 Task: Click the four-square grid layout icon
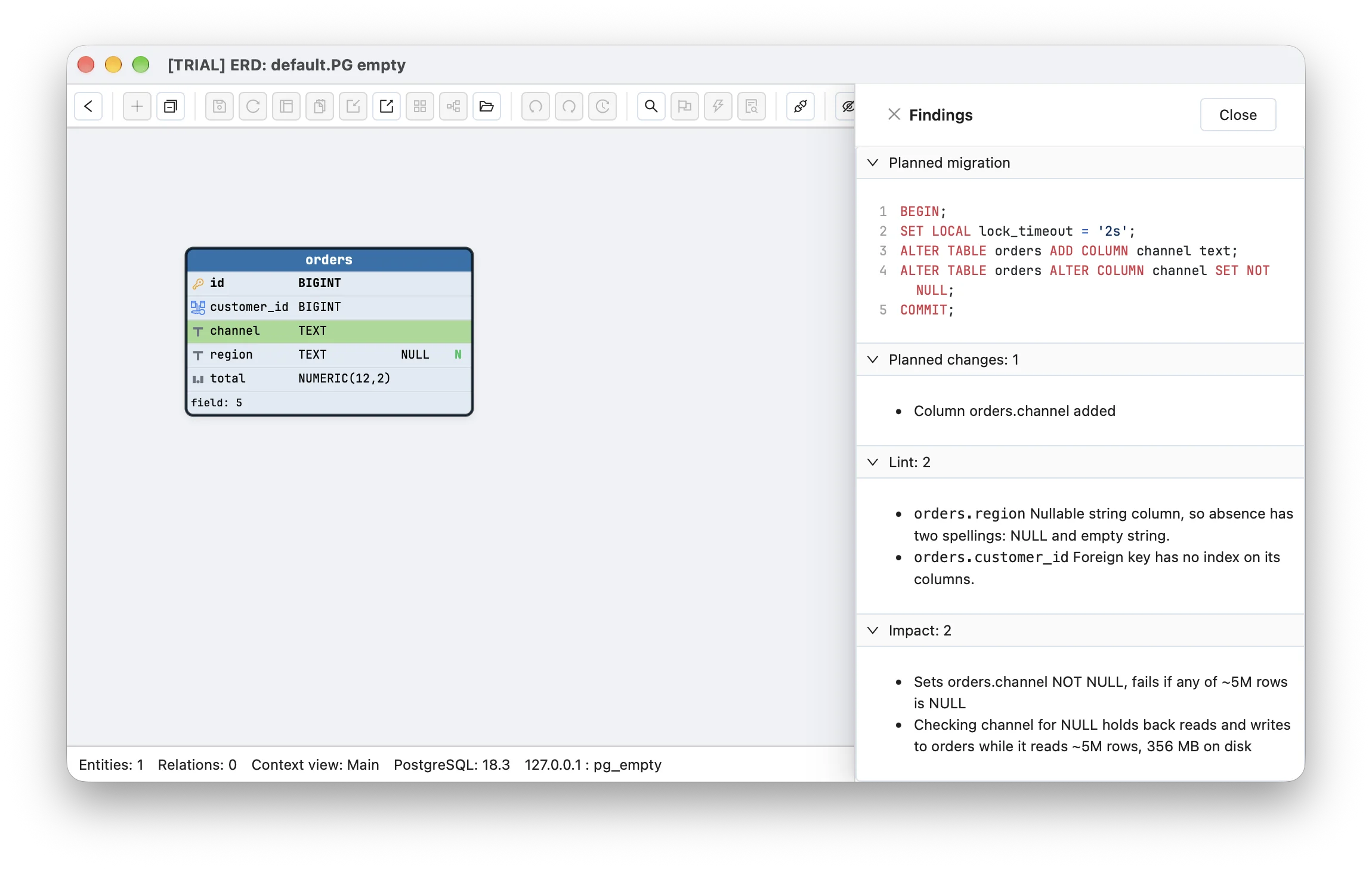420,106
